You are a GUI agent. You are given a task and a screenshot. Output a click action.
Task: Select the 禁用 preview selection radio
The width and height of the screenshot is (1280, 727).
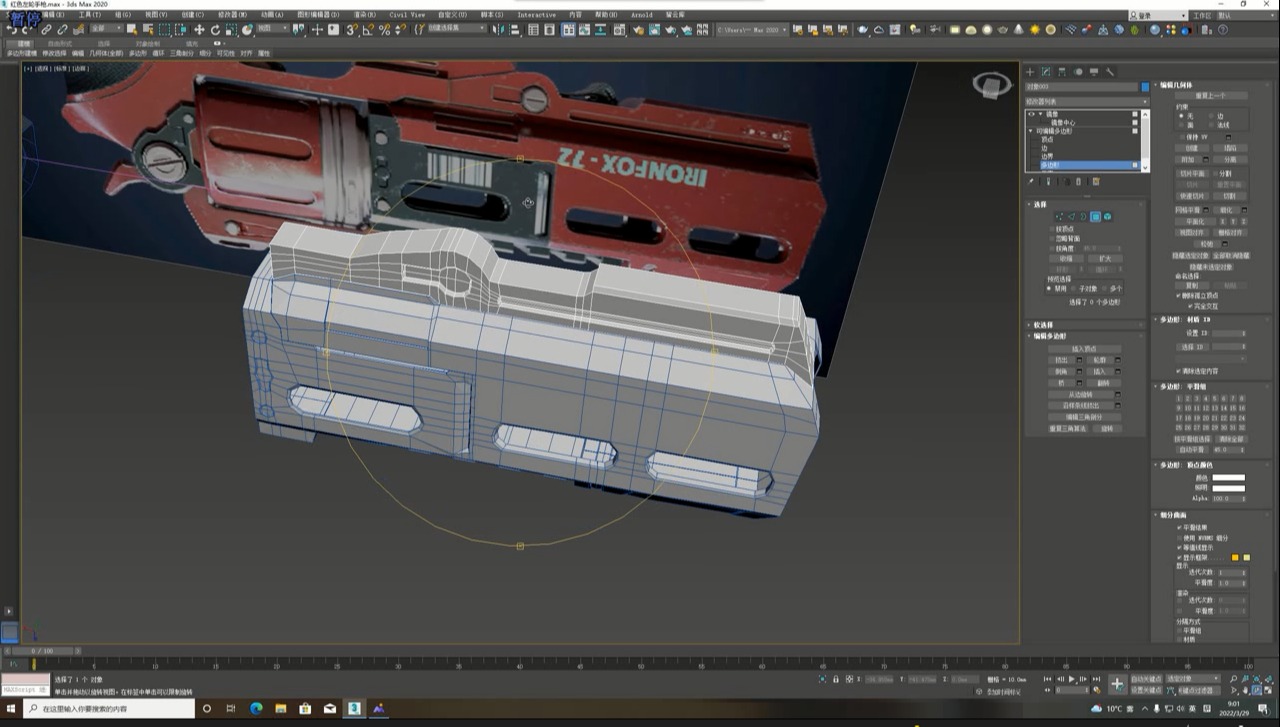(1050, 288)
